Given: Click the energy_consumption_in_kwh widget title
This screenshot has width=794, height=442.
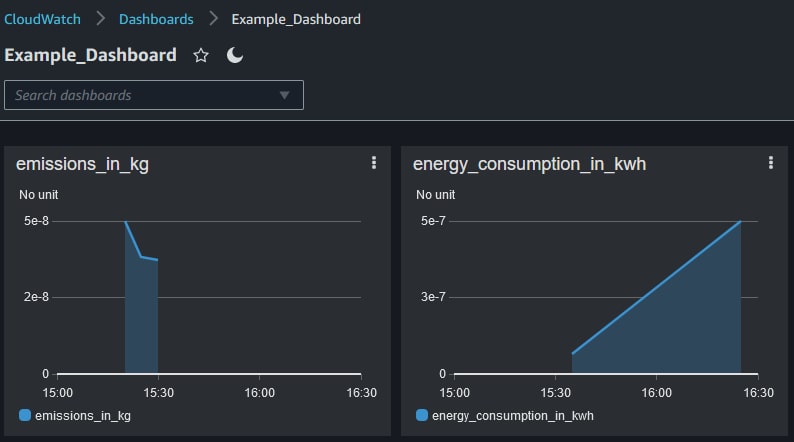Looking at the screenshot, I should [529, 164].
